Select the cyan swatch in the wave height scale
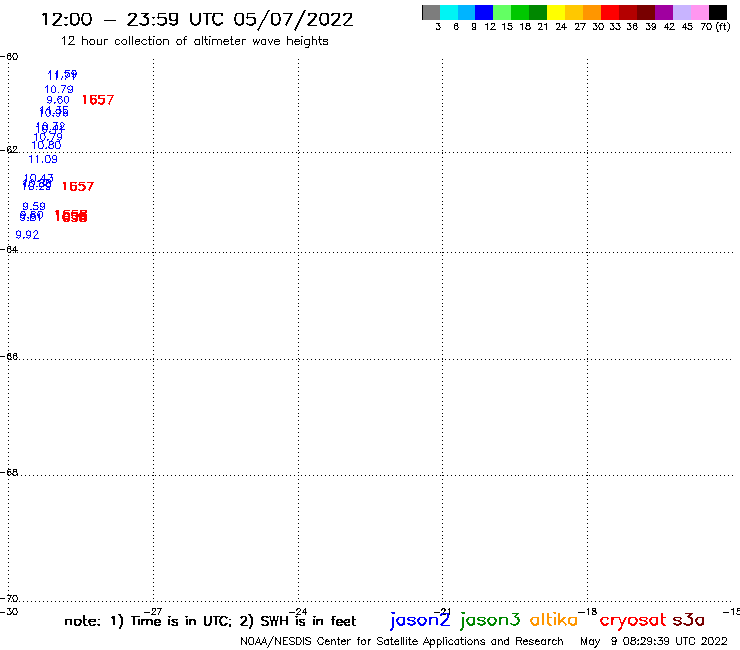Screen dimensions: 740x650 [x=449, y=12]
